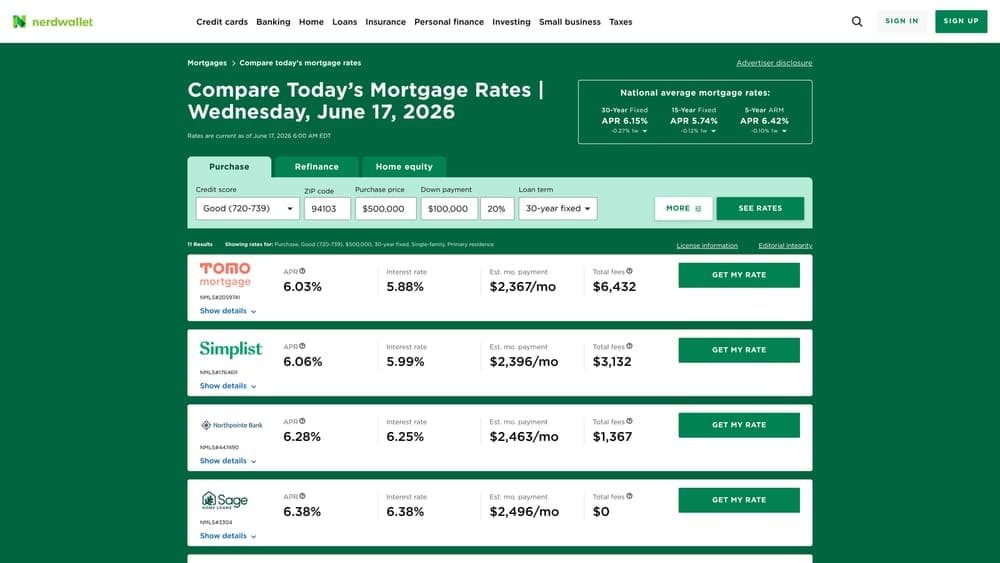Click APR info icon in Sage row
The image size is (1000, 563).
pos(302,496)
